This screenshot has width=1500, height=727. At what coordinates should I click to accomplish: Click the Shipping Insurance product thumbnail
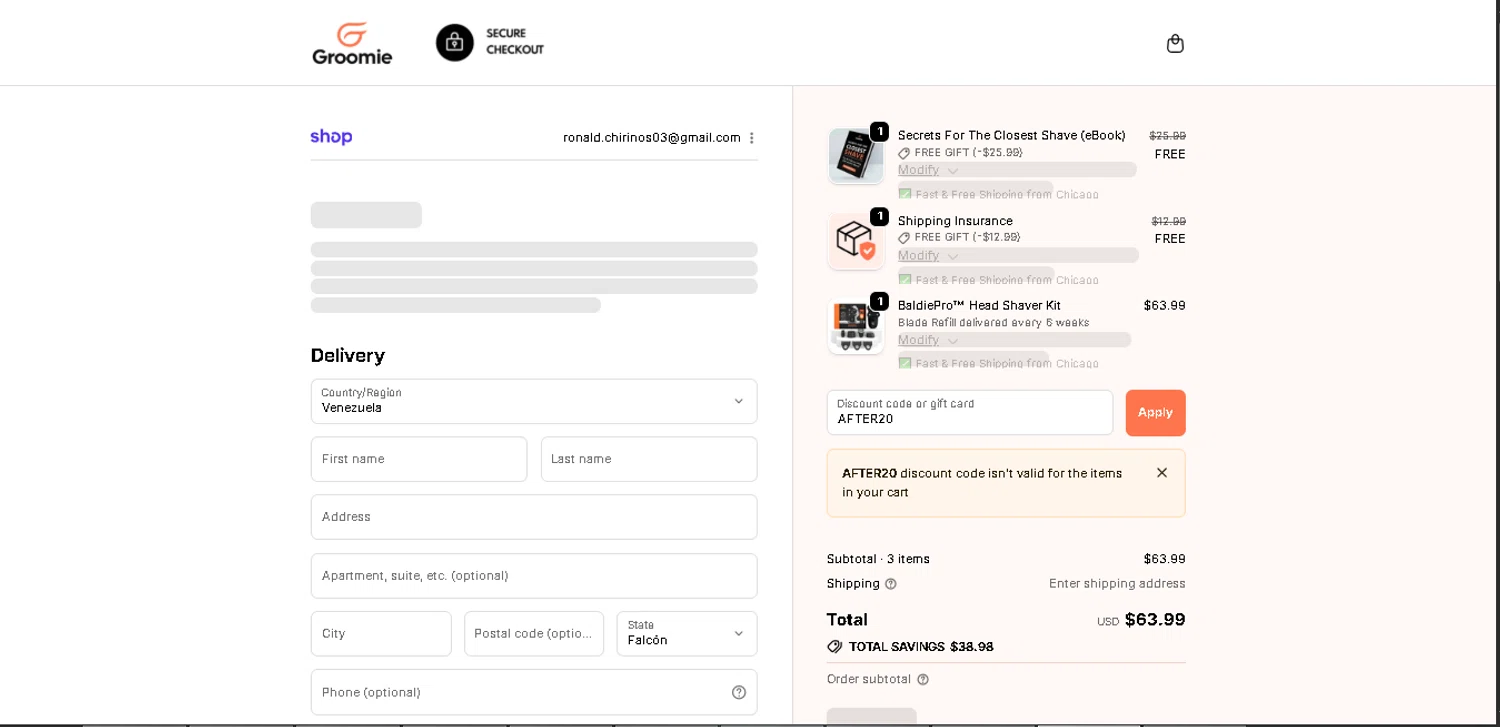pyautogui.click(x=856, y=241)
